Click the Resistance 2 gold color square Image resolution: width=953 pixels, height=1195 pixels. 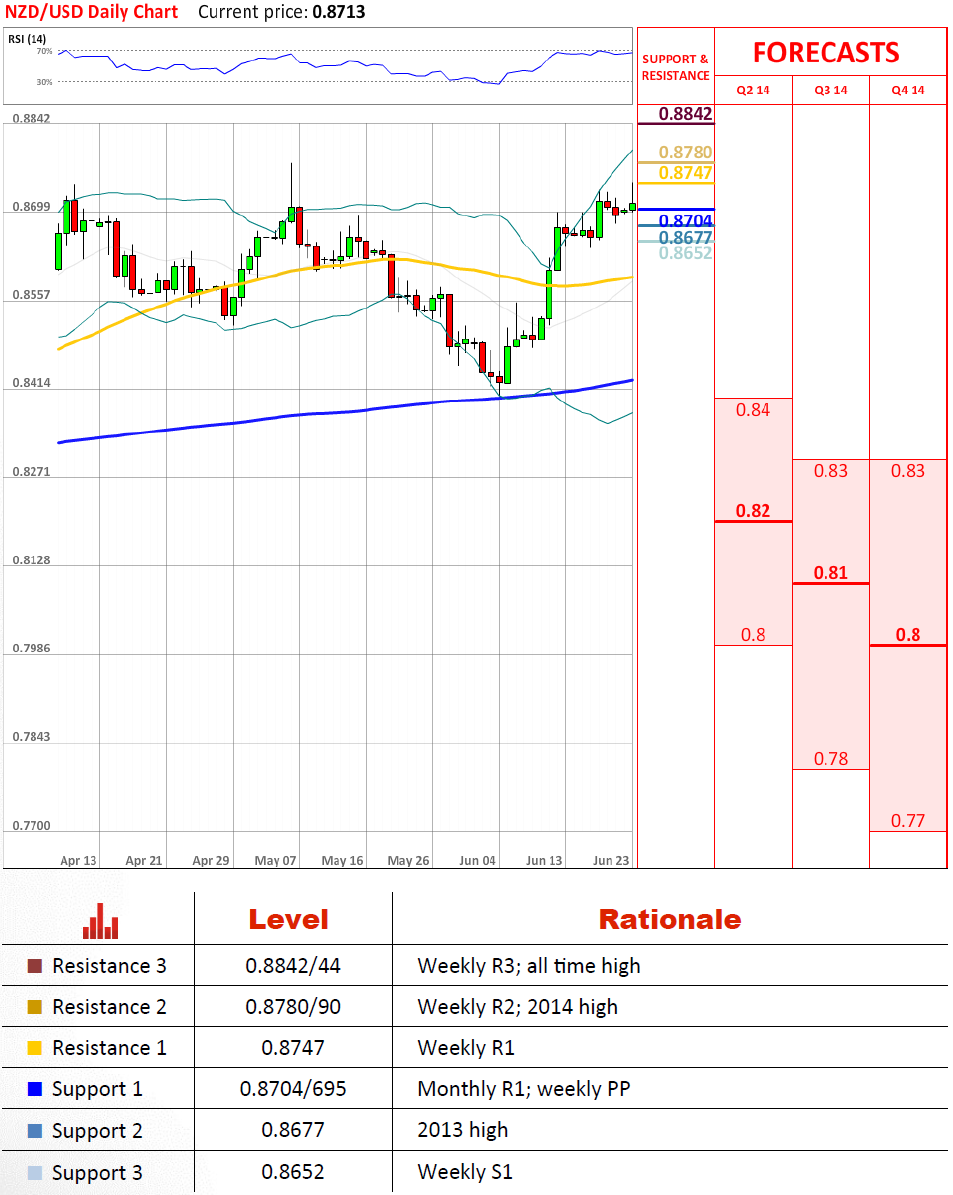35,1007
